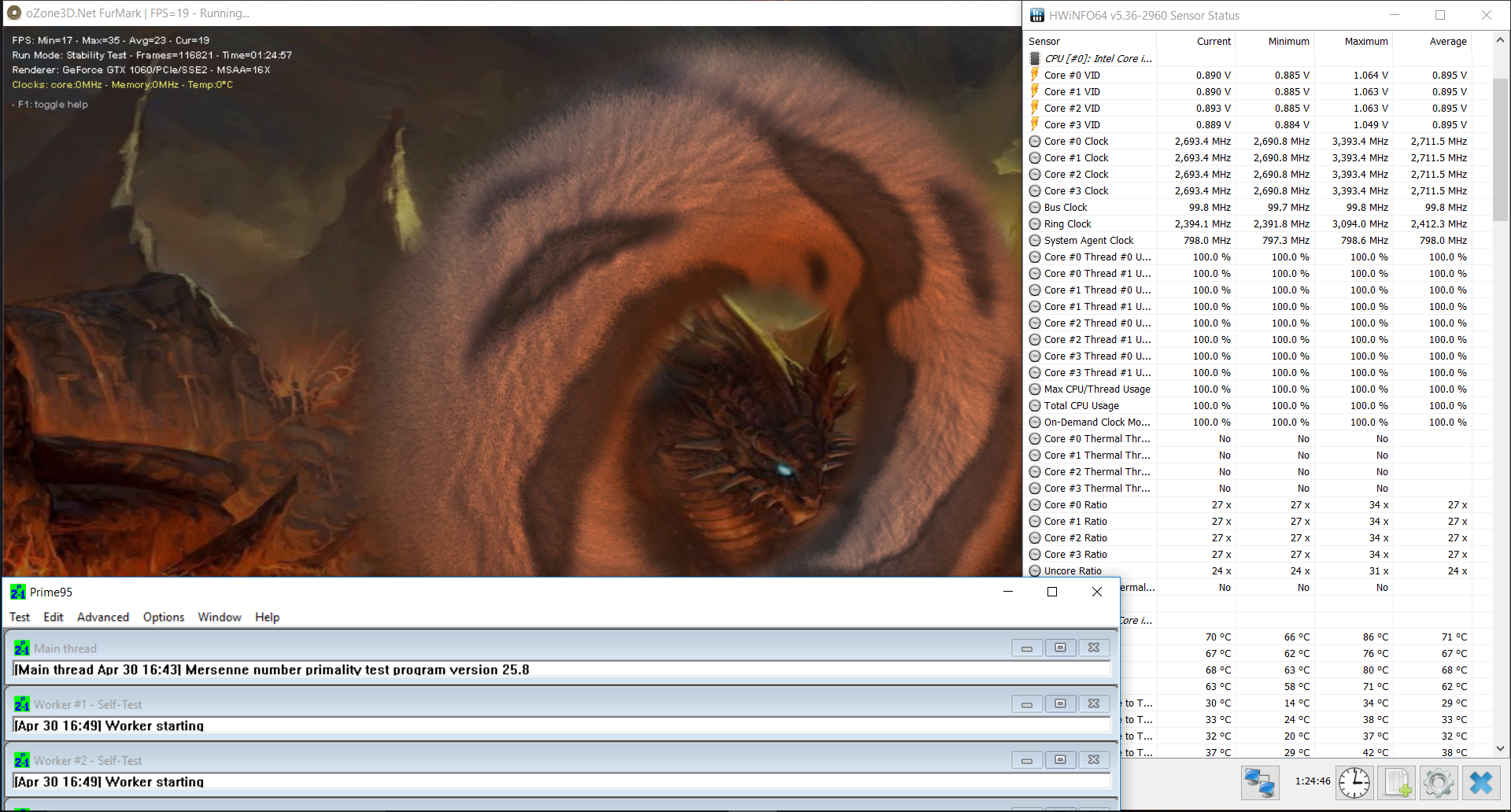Viewport: 1511px width, 812px height.
Task: Open the Prime95 Help menu
Action: [x=267, y=617]
